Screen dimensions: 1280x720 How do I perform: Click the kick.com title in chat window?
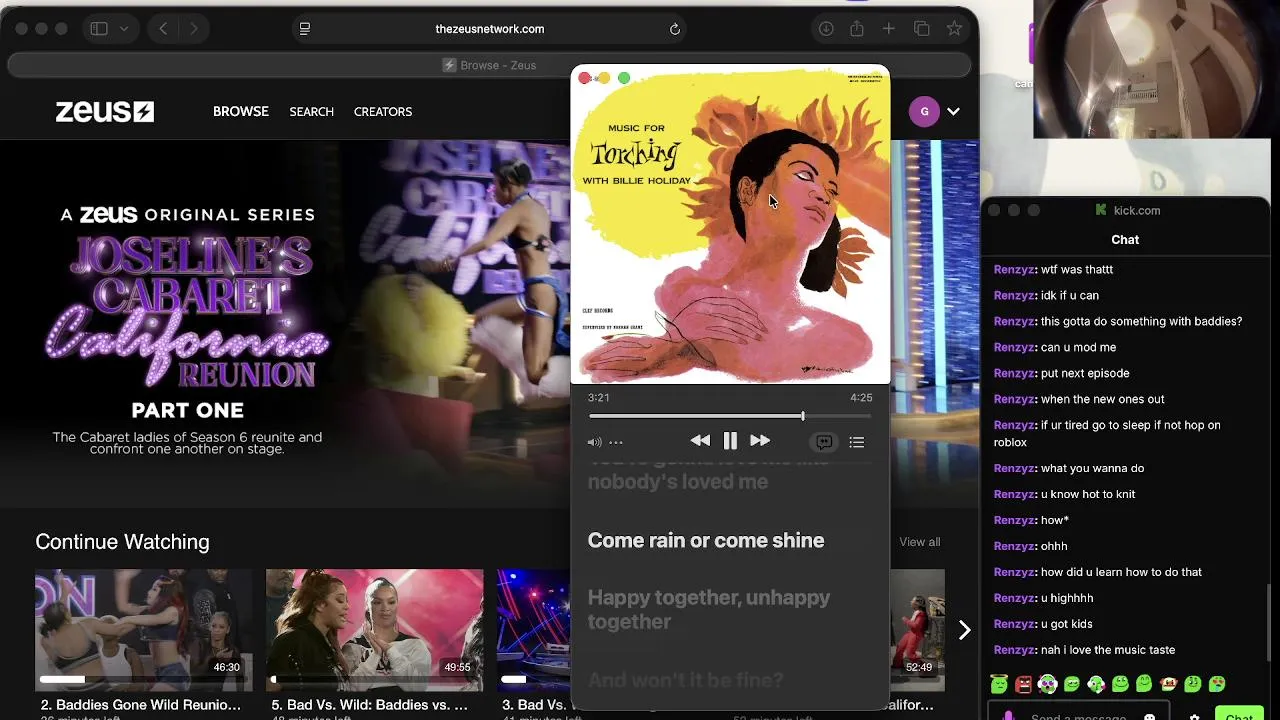click(x=1137, y=211)
